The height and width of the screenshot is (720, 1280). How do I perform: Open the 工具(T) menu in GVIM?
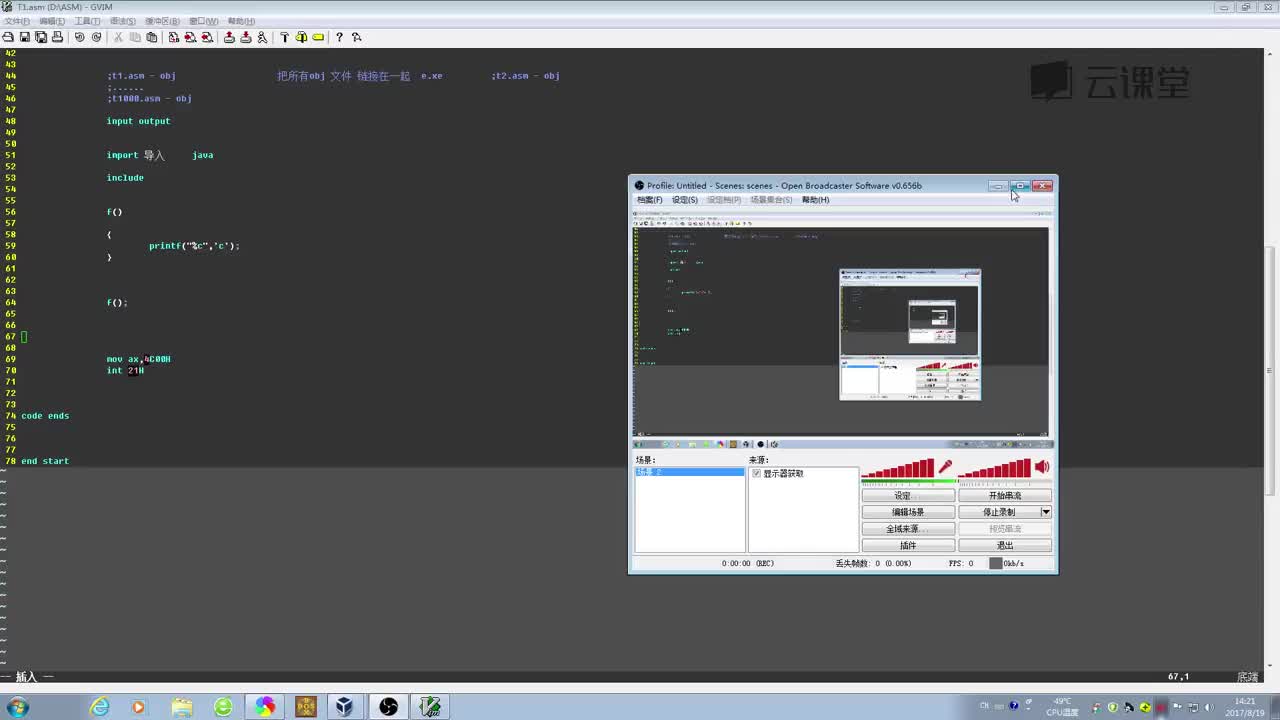[87, 21]
